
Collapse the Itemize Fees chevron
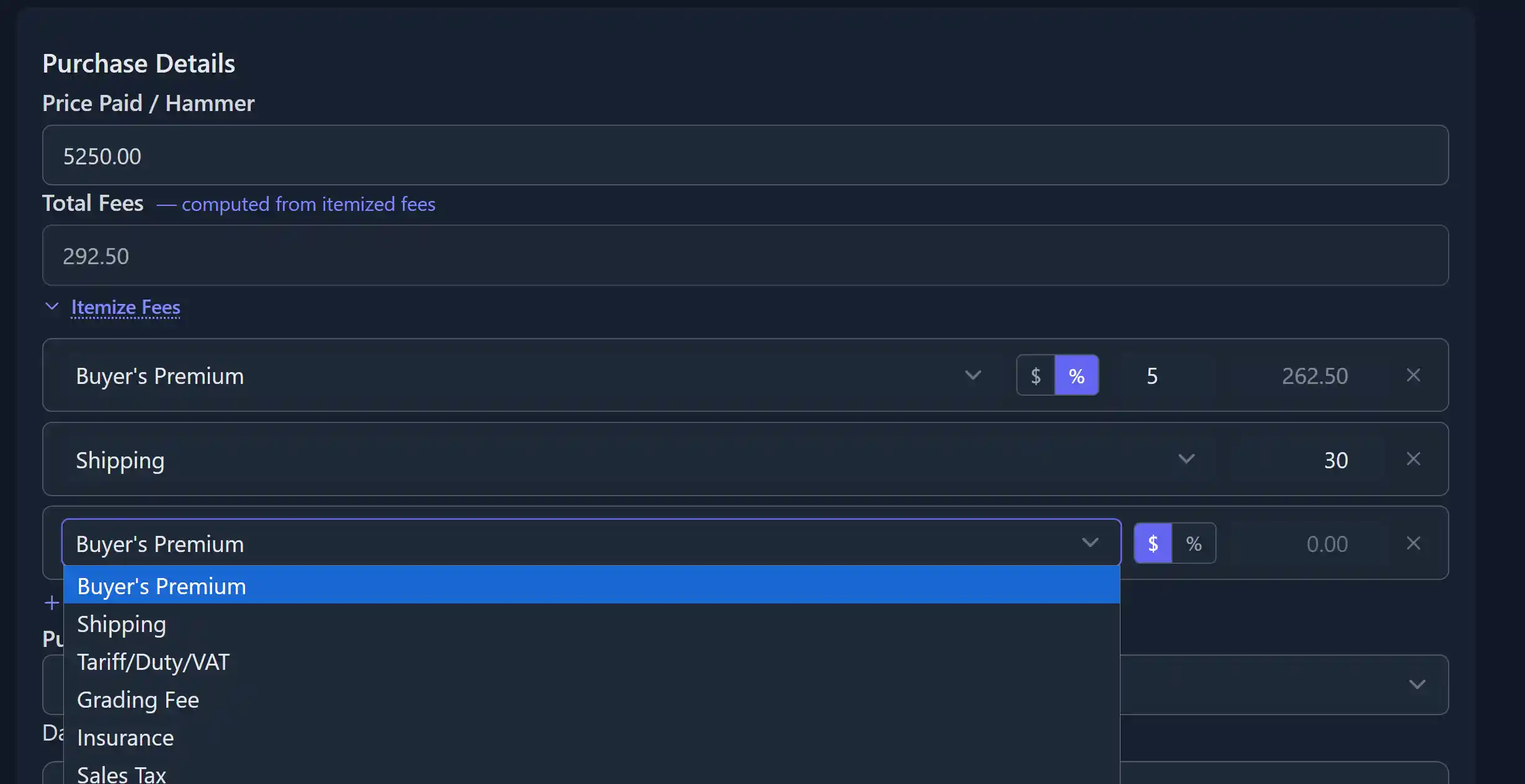click(x=52, y=306)
